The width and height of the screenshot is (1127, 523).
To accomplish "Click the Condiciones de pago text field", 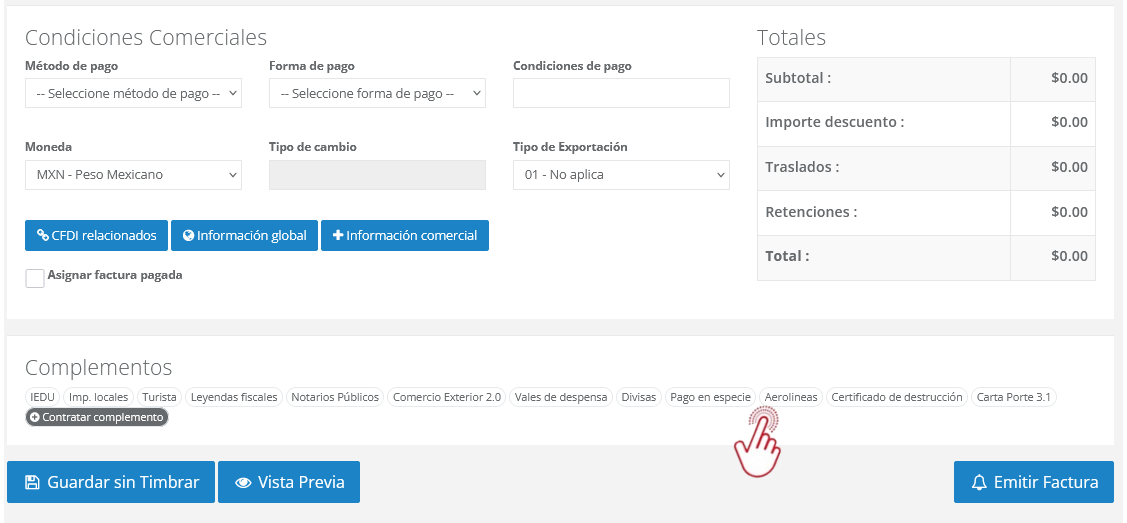I will point(621,93).
